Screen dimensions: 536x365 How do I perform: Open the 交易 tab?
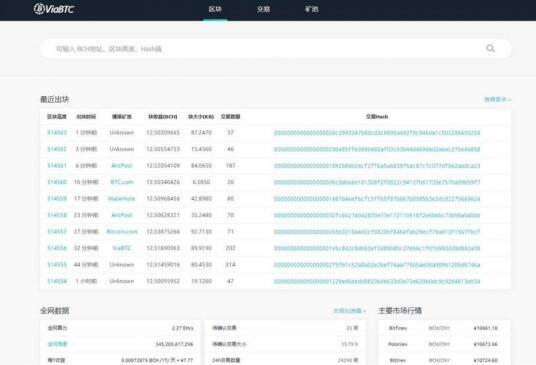263,9
